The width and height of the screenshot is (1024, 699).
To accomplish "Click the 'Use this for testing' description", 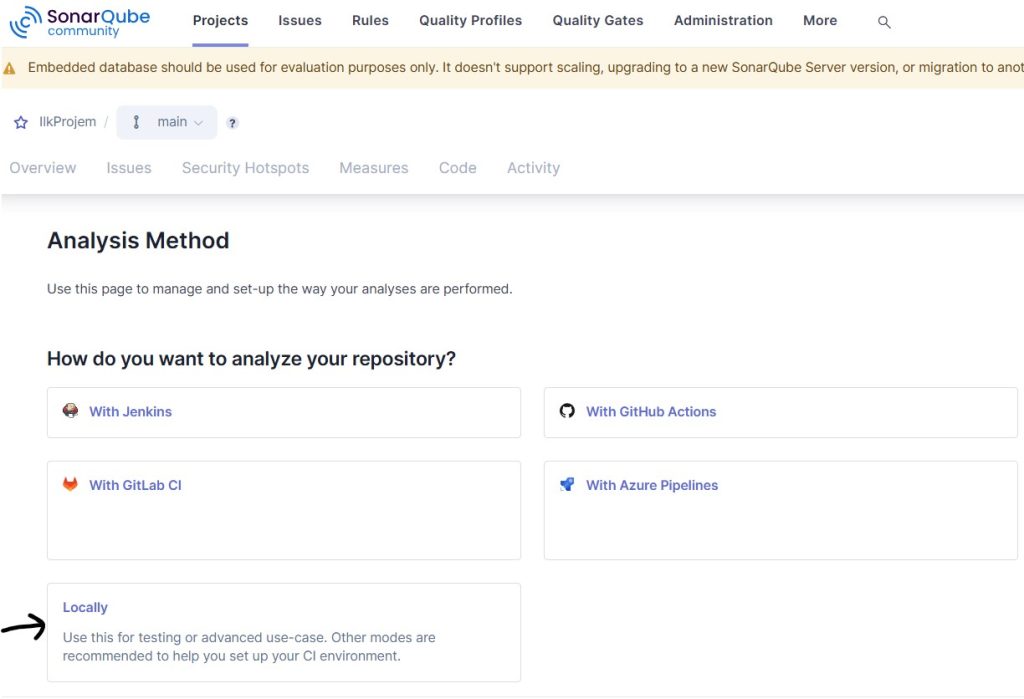I will click(249, 647).
